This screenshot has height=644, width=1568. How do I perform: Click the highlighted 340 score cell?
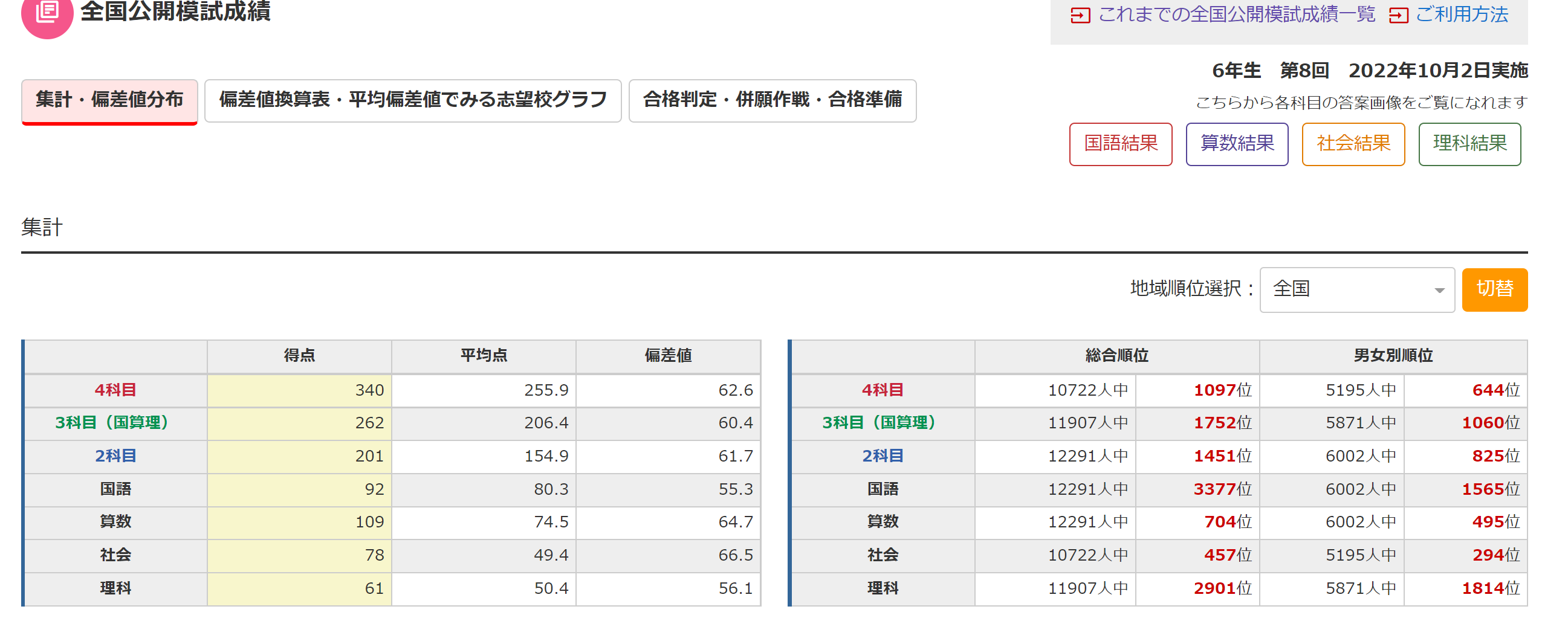click(299, 391)
